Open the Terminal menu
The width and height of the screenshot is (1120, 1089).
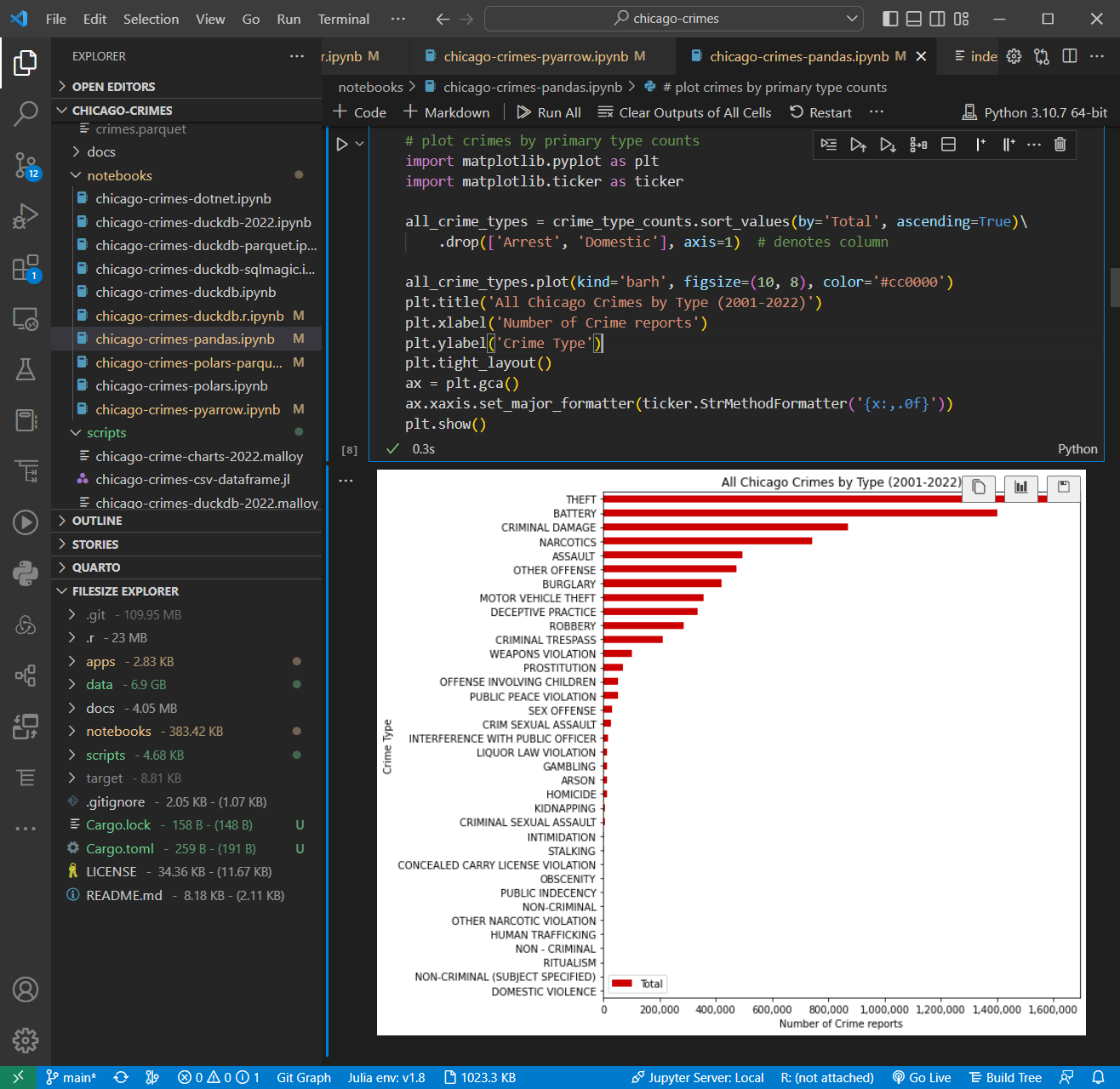coord(343,19)
